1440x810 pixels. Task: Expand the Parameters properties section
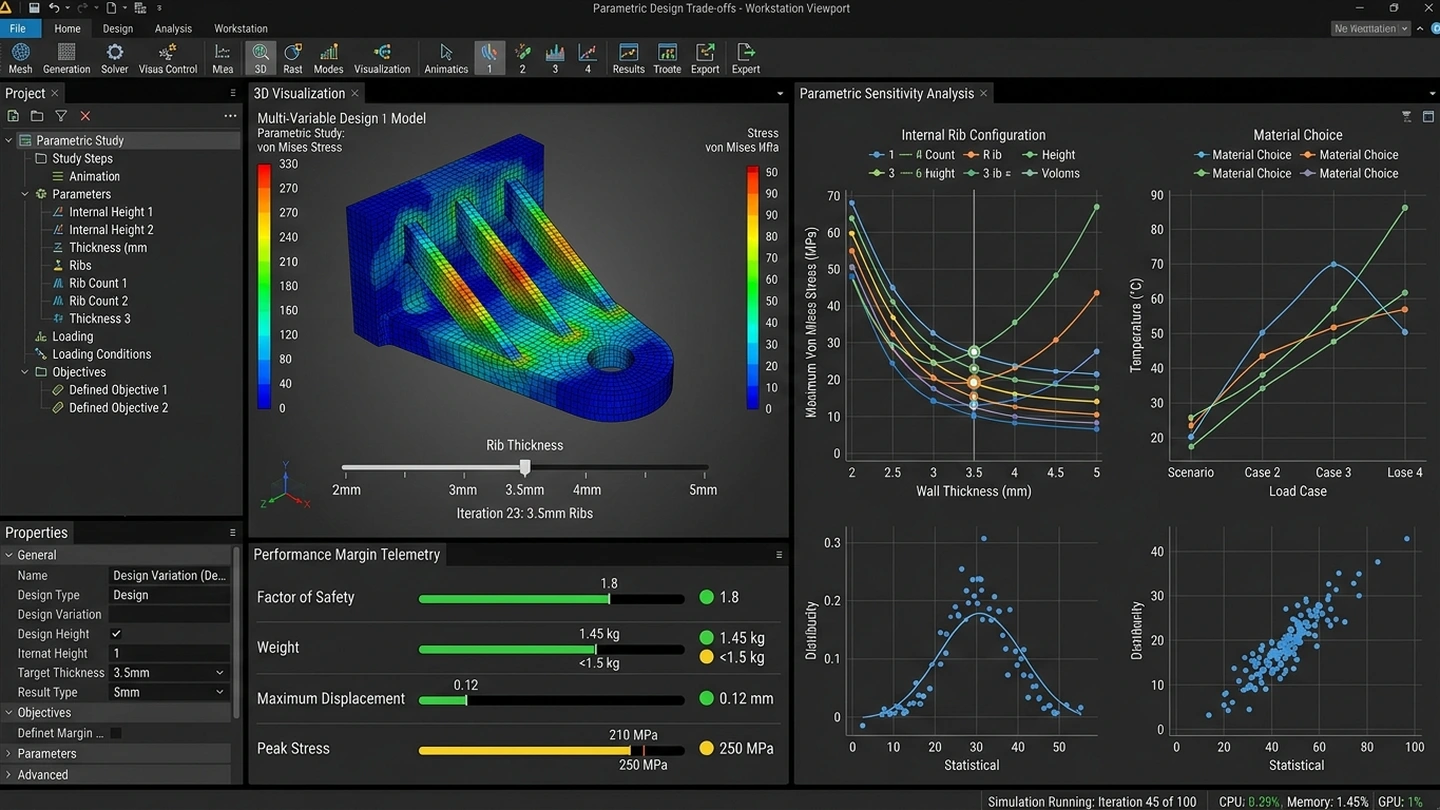point(9,754)
